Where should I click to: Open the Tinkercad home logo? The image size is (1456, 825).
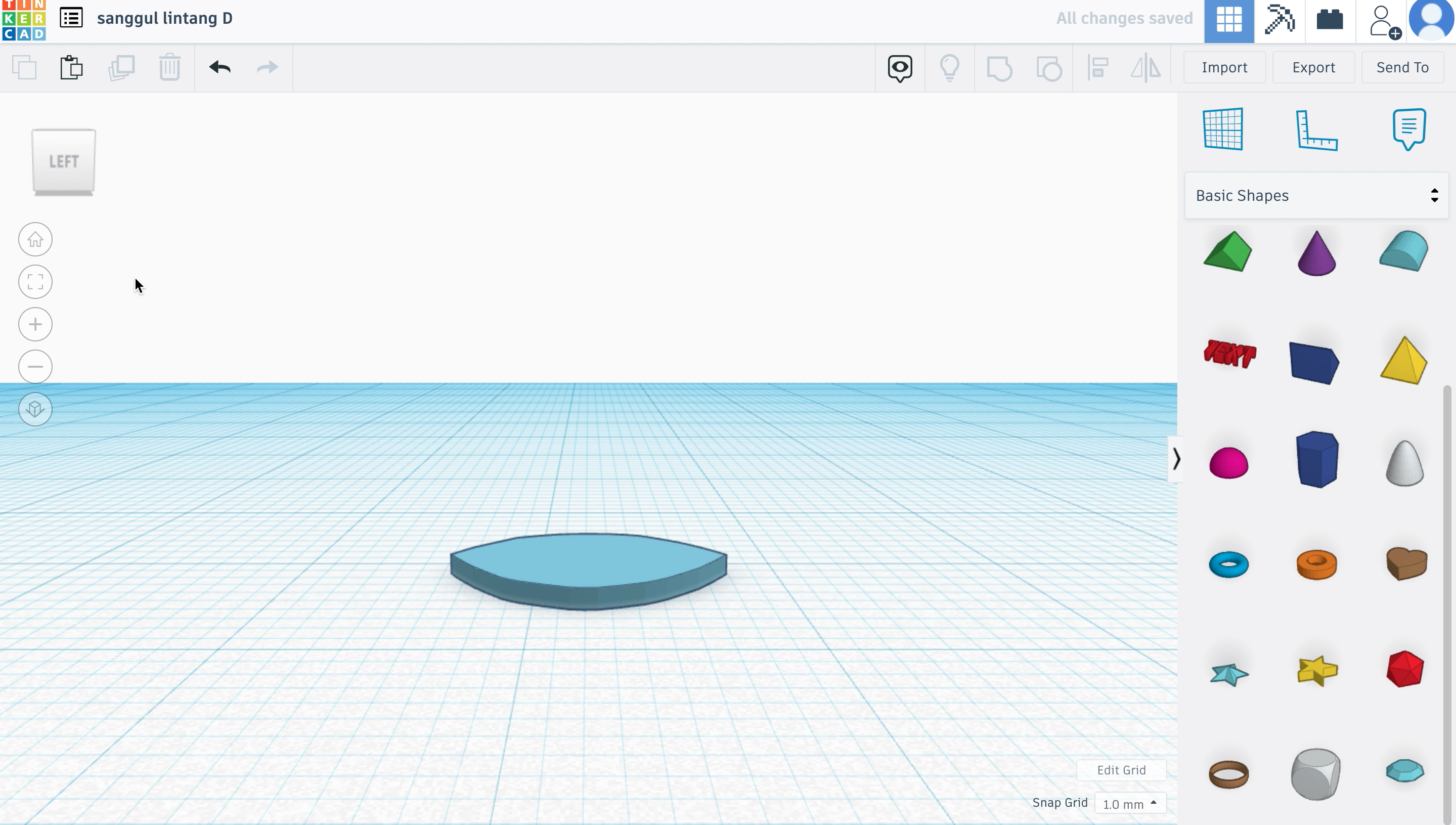tap(23, 20)
